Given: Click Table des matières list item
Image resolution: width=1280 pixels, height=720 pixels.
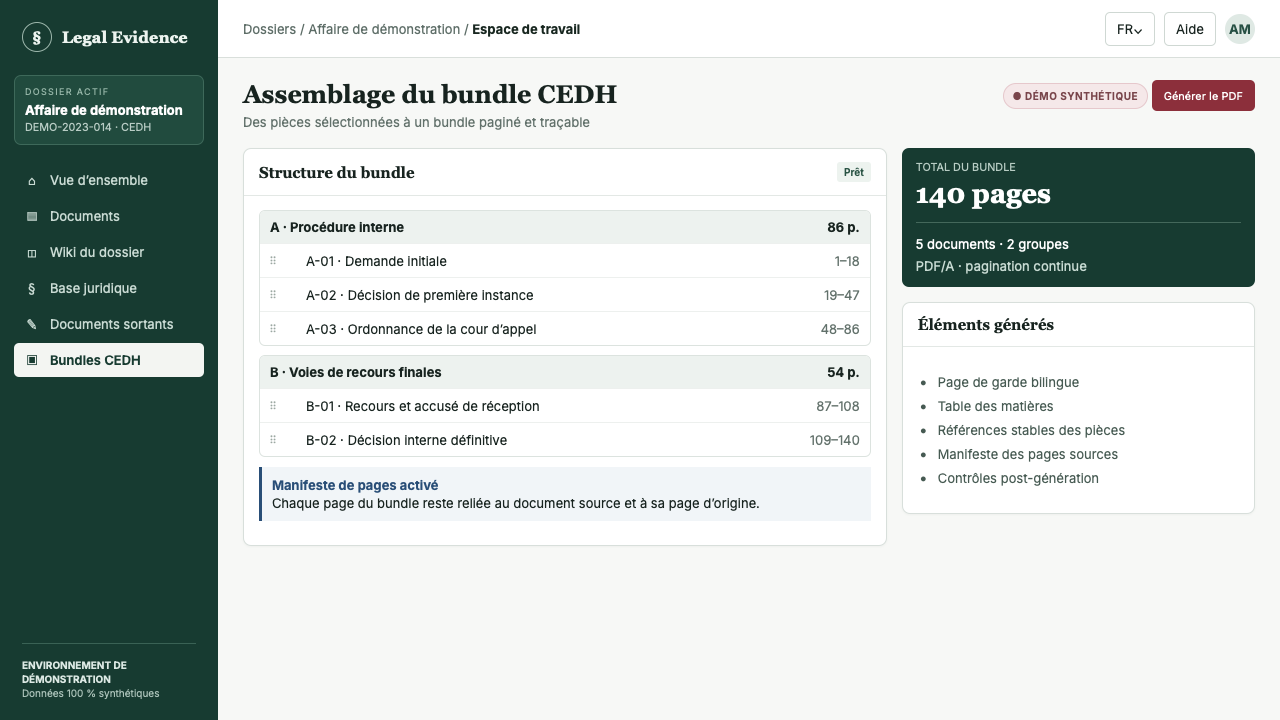Looking at the screenshot, I should [x=995, y=406].
